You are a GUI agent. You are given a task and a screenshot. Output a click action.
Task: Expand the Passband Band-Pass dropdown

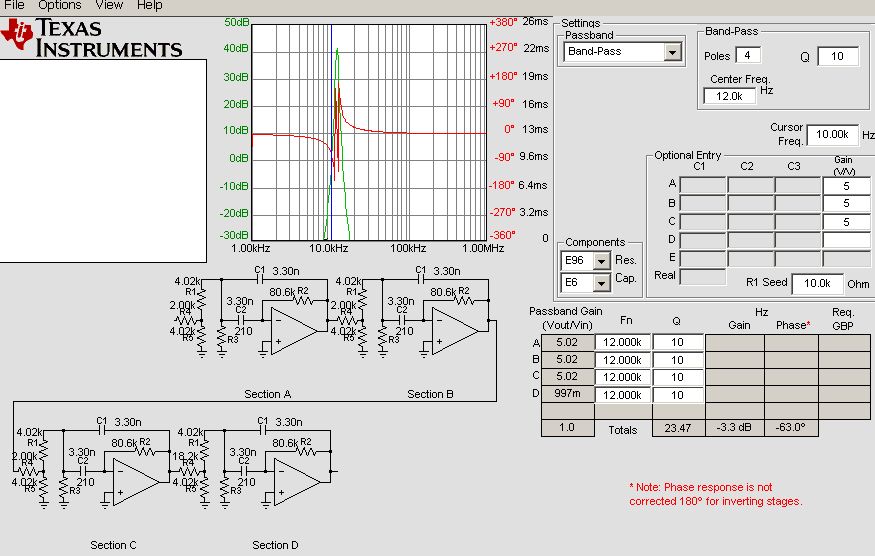(672, 52)
